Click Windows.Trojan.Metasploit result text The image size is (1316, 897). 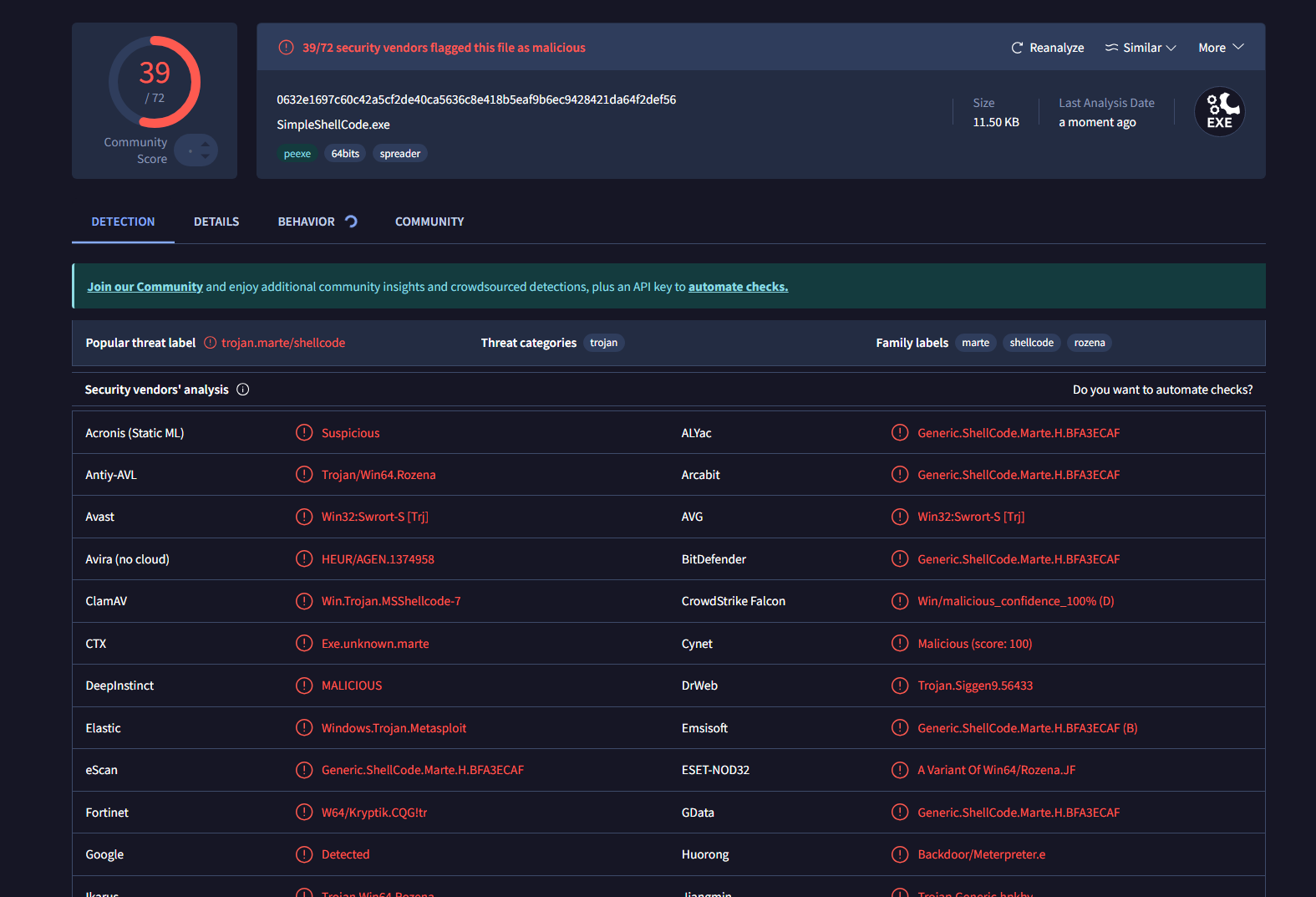click(394, 728)
